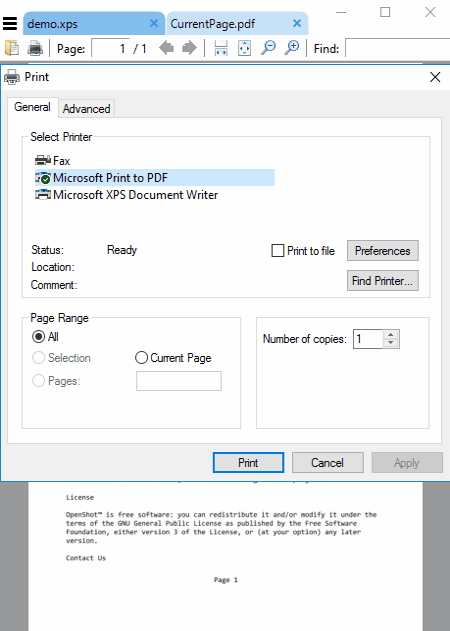
Task: Click the fit page icon
Action: 244,48
